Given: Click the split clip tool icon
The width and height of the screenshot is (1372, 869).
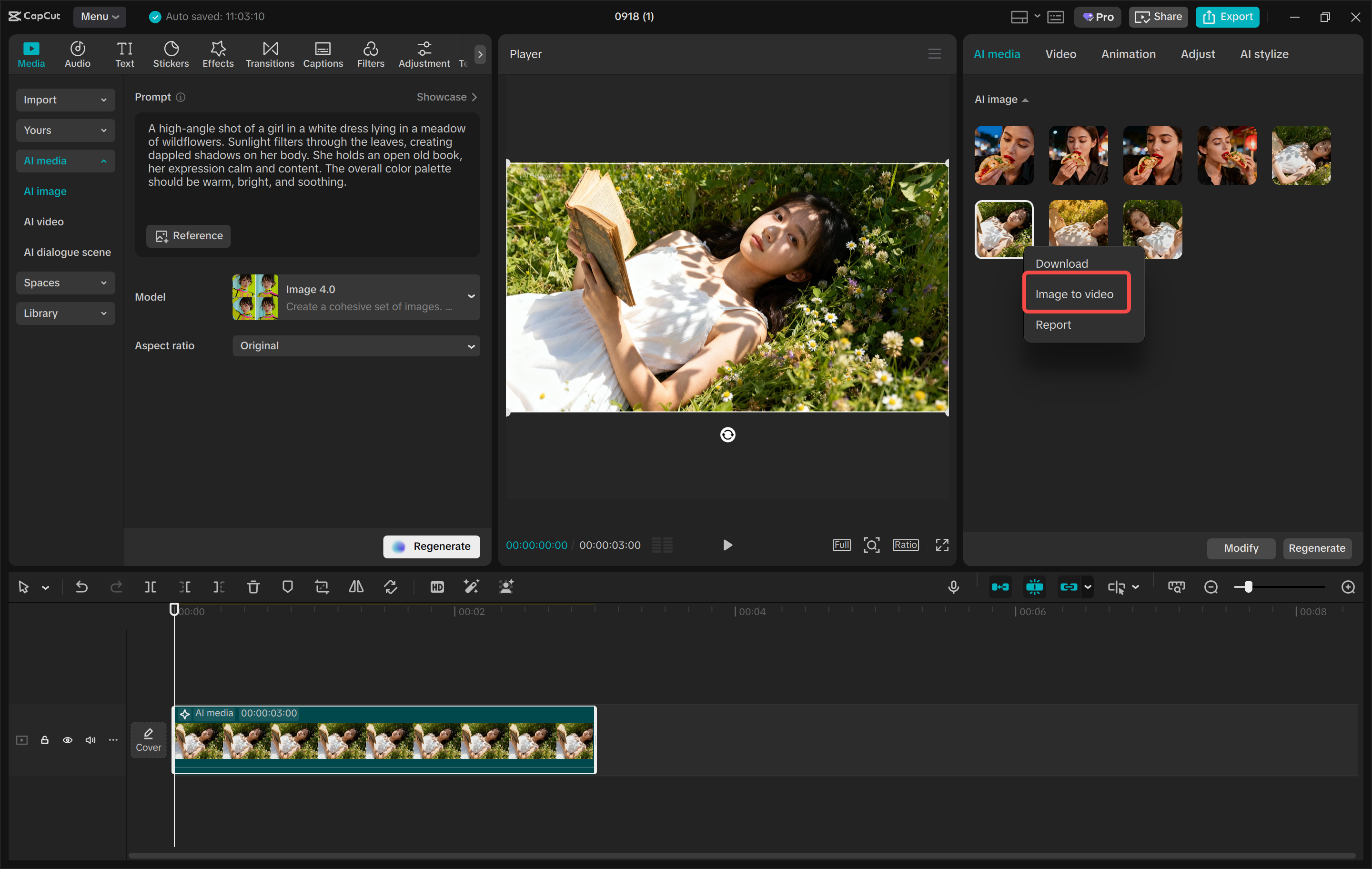Looking at the screenshot, I should pos(151,587).
